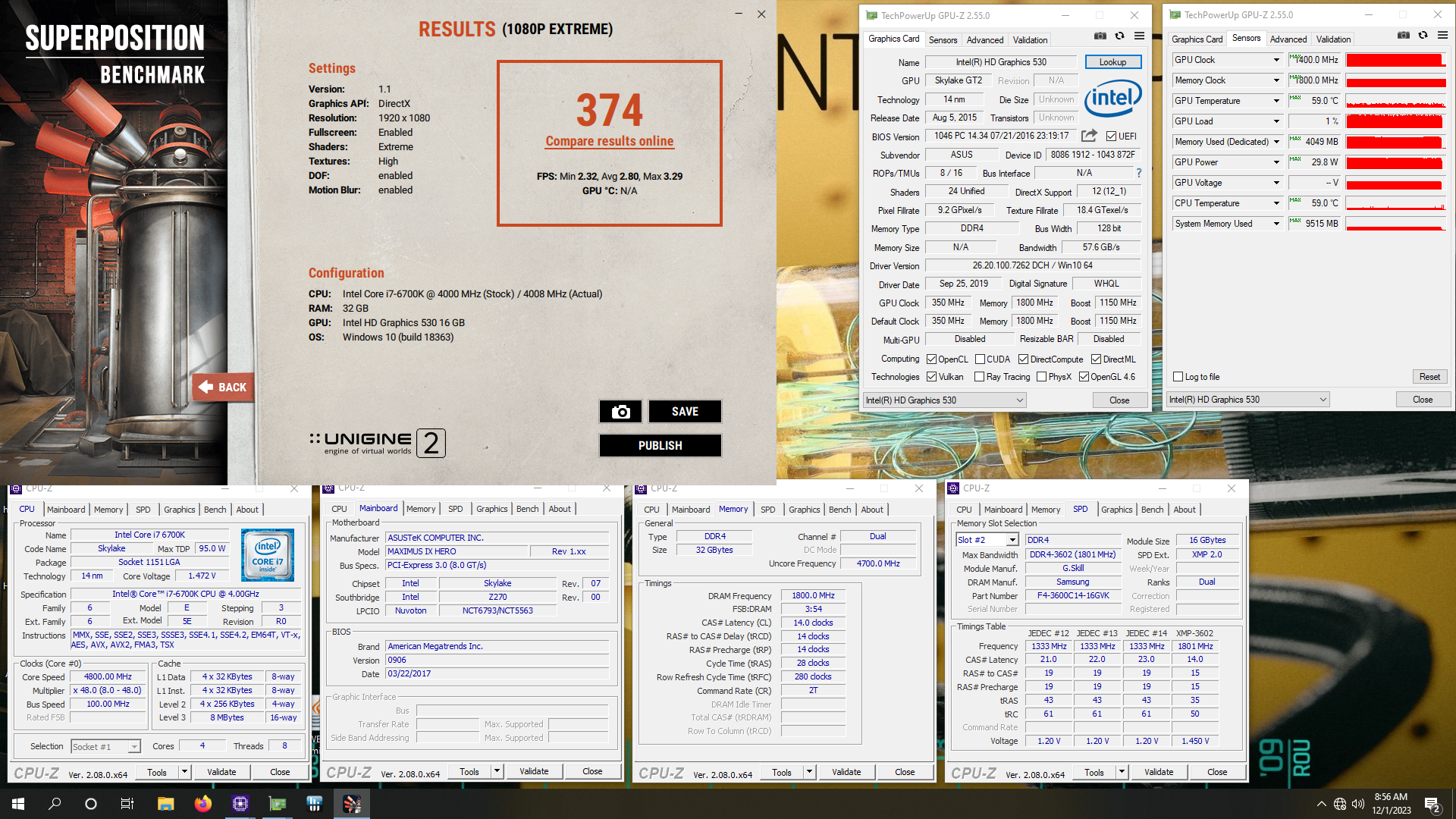Click the Intel Core i7 badge in CPU-Z

pos(268,555)
